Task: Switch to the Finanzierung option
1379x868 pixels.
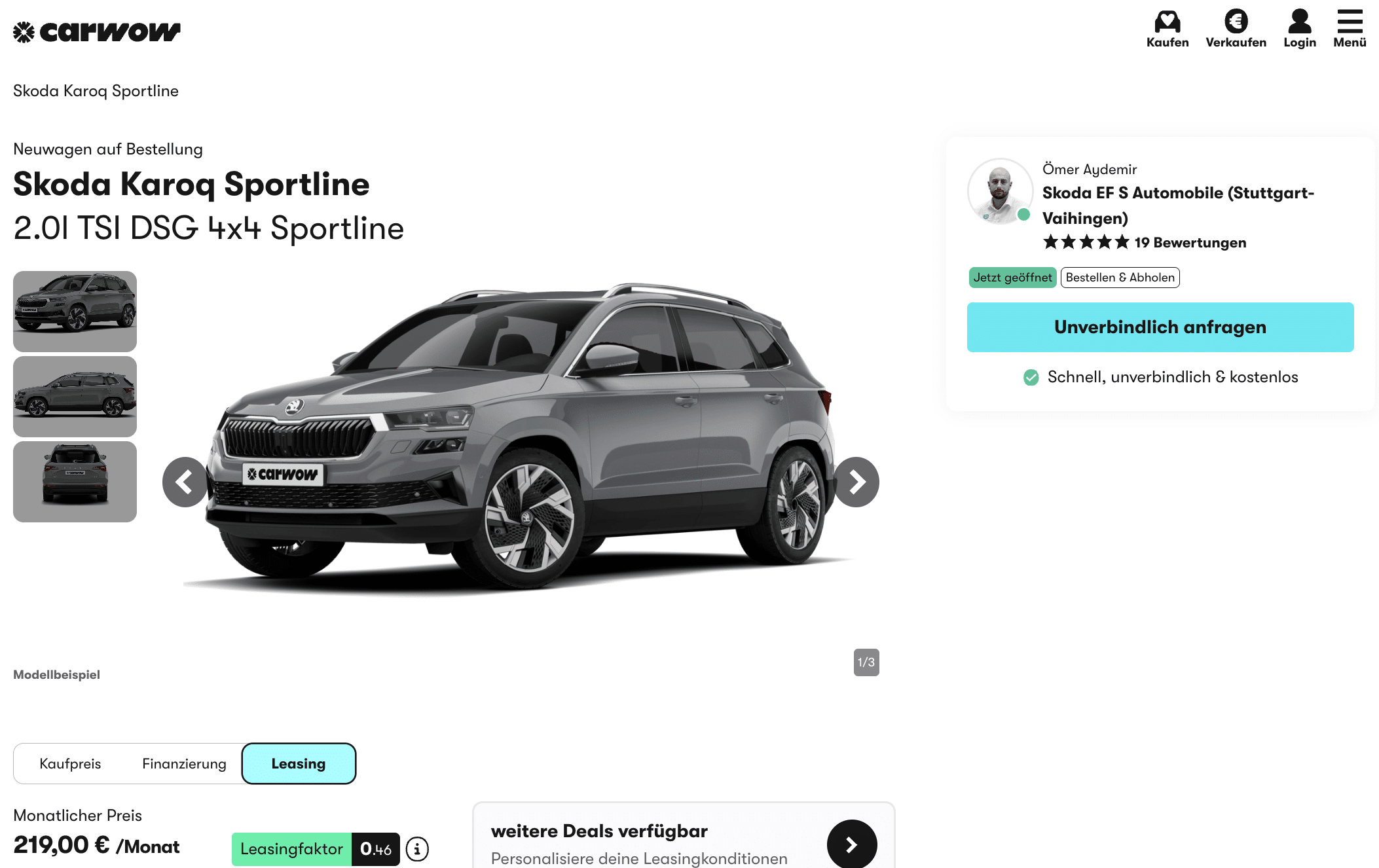Action: 184,764
